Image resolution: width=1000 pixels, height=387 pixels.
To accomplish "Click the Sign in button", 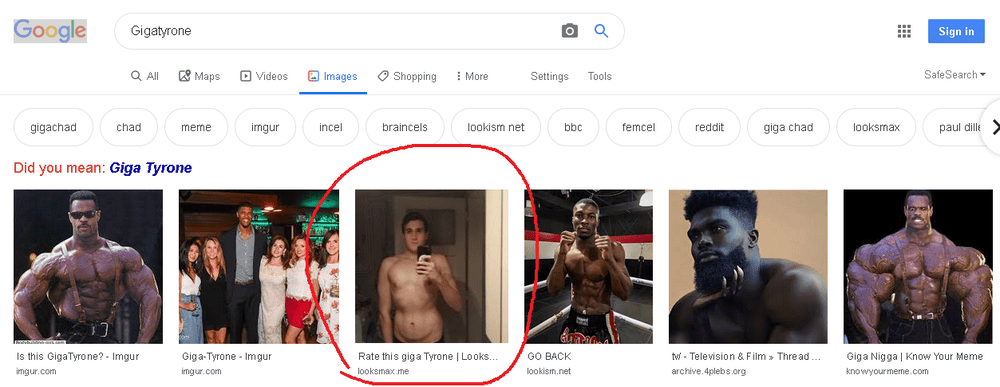I will click(956, 31).
